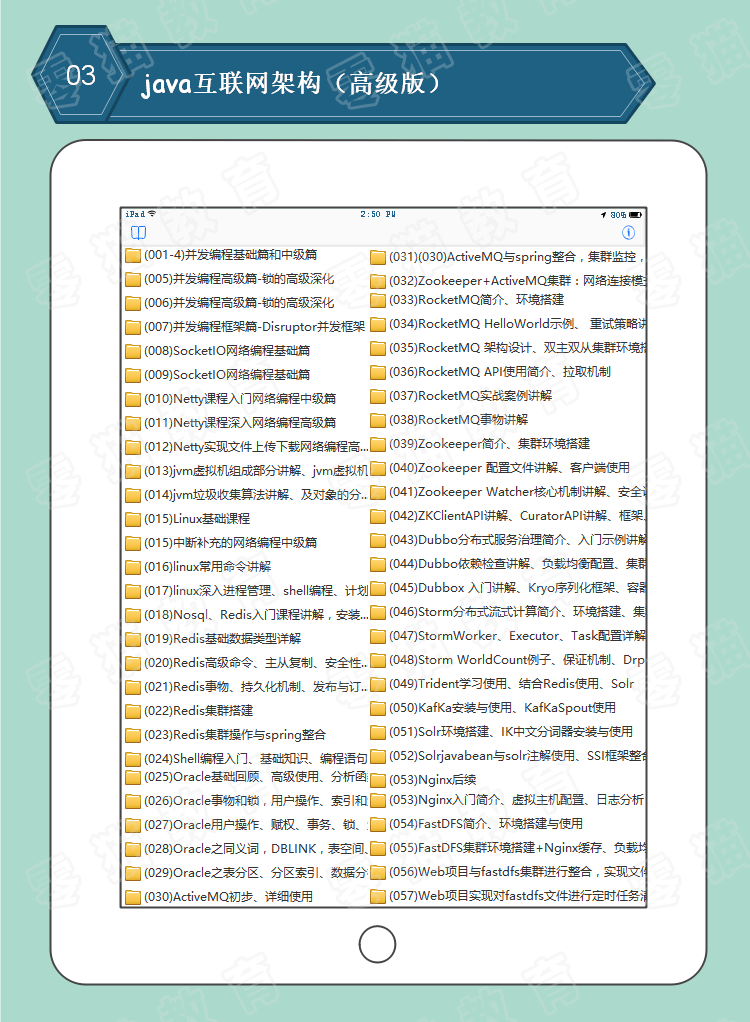750x1022 pixels.
Task: Click folder icon for (036)RocketMQ API使用简介
Action: (378, 372)
